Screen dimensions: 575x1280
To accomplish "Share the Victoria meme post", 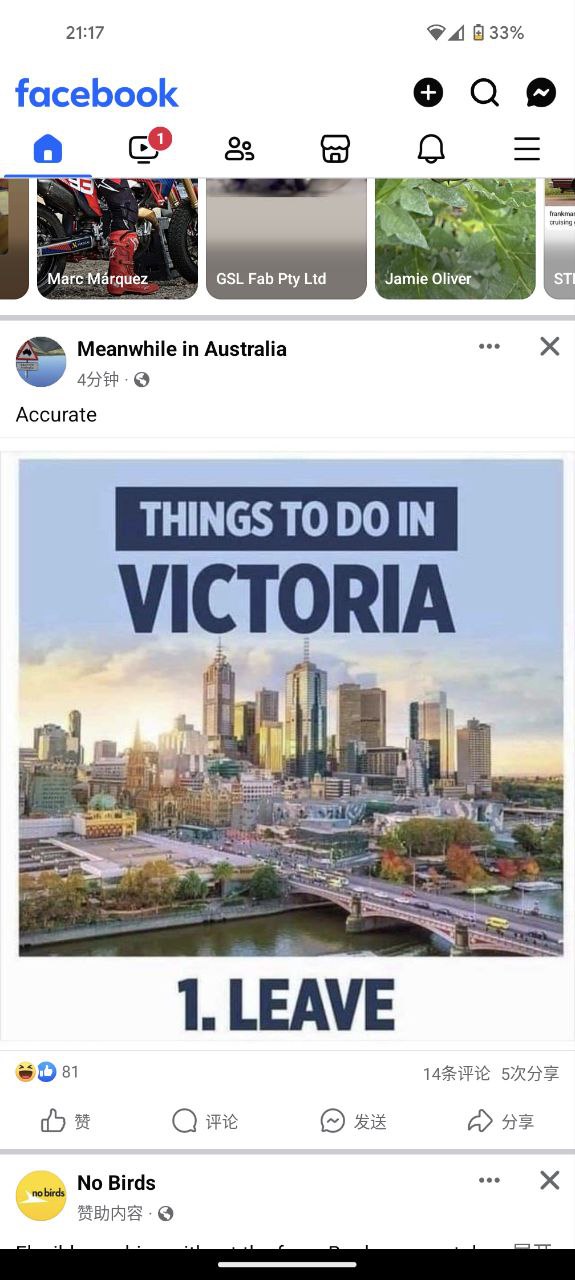I will tap(500, 1121).
